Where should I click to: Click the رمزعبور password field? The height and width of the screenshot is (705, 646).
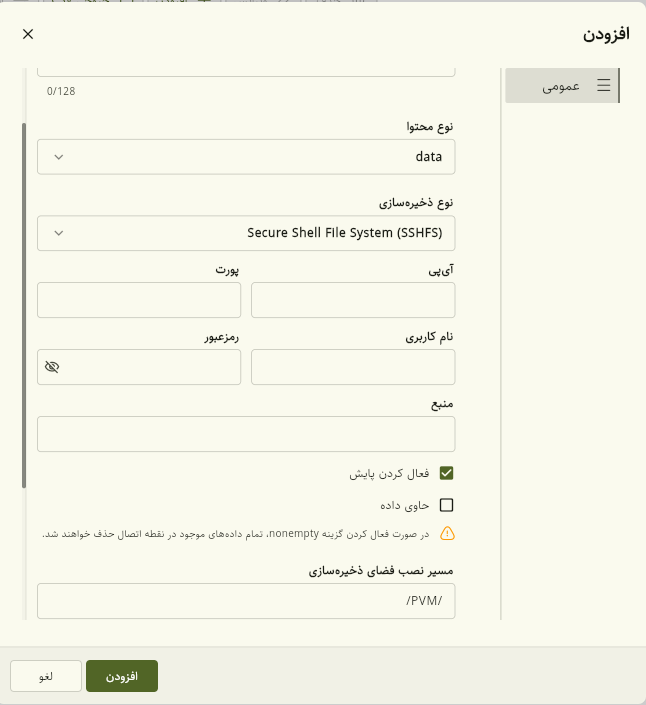(139, 367)
